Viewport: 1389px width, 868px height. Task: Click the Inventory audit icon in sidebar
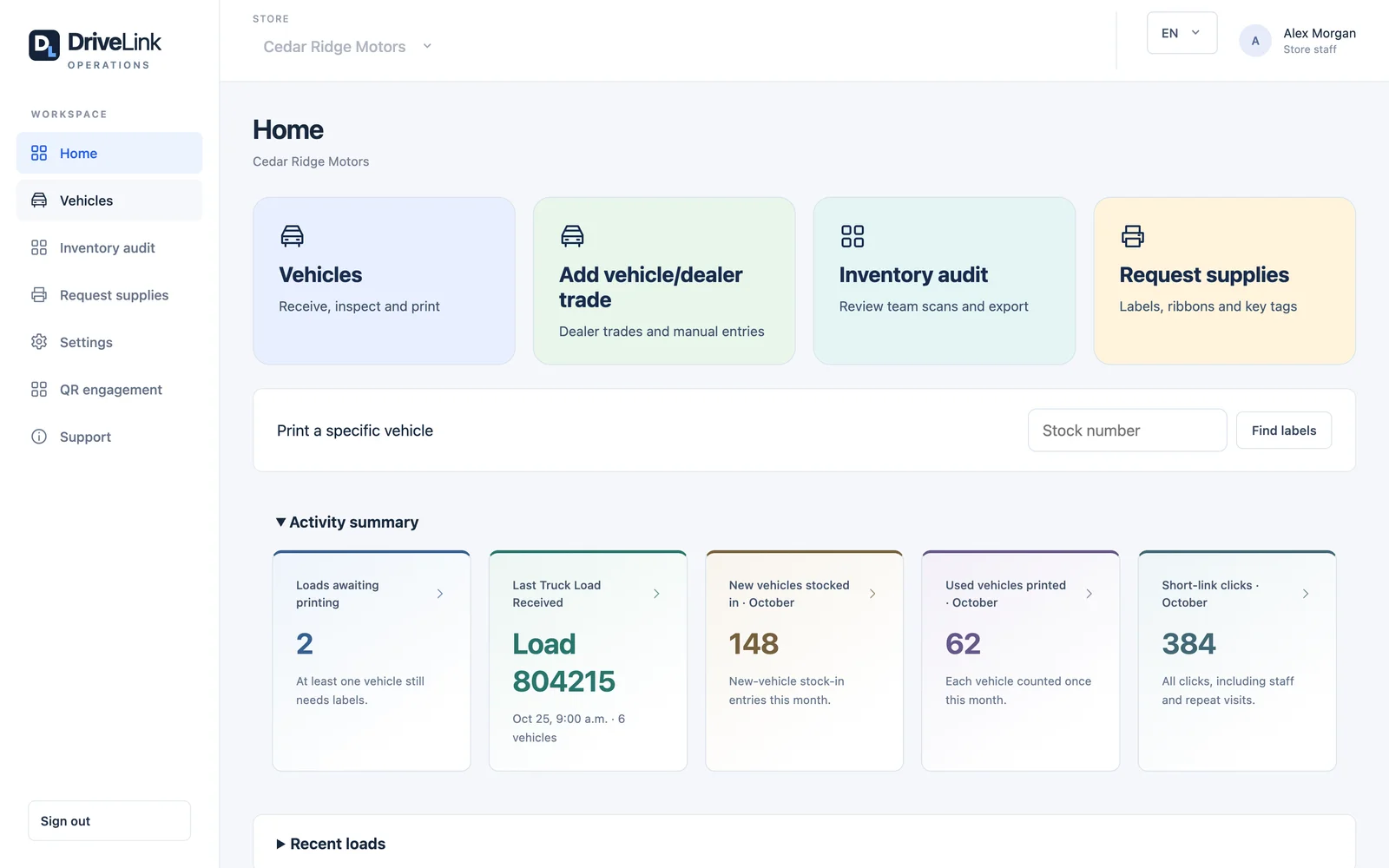tap(39, 247)
